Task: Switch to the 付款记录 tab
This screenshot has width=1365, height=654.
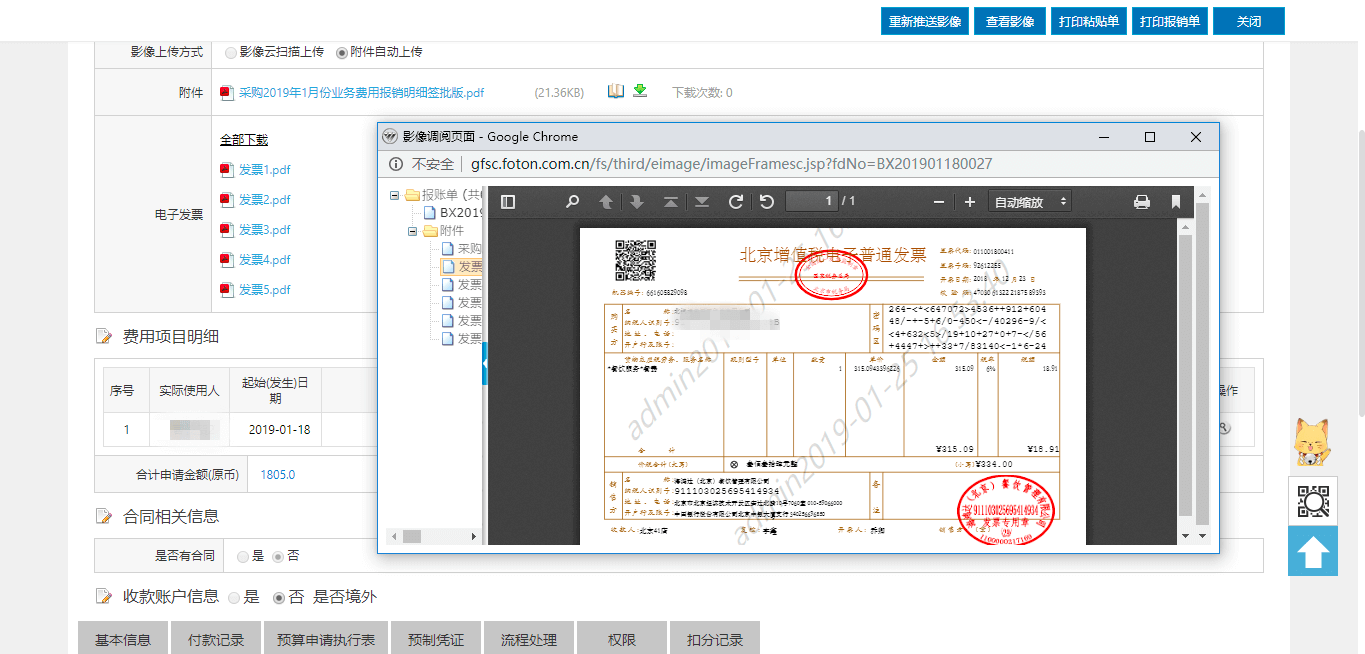Action: [x=214, y=639]
